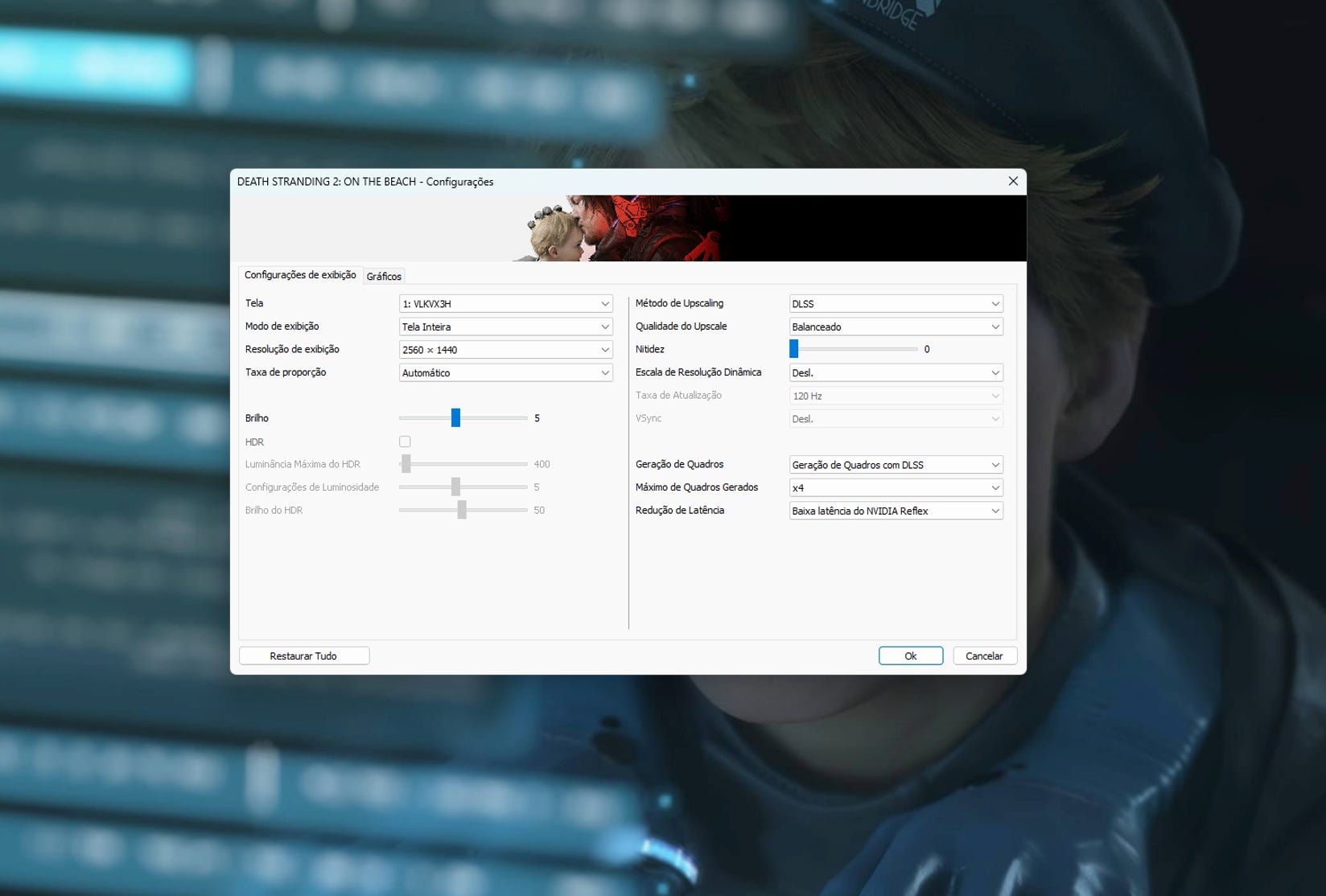The image size is (1326, 896).
Task: Click Restaurar Tudo button
Action: 304,656
